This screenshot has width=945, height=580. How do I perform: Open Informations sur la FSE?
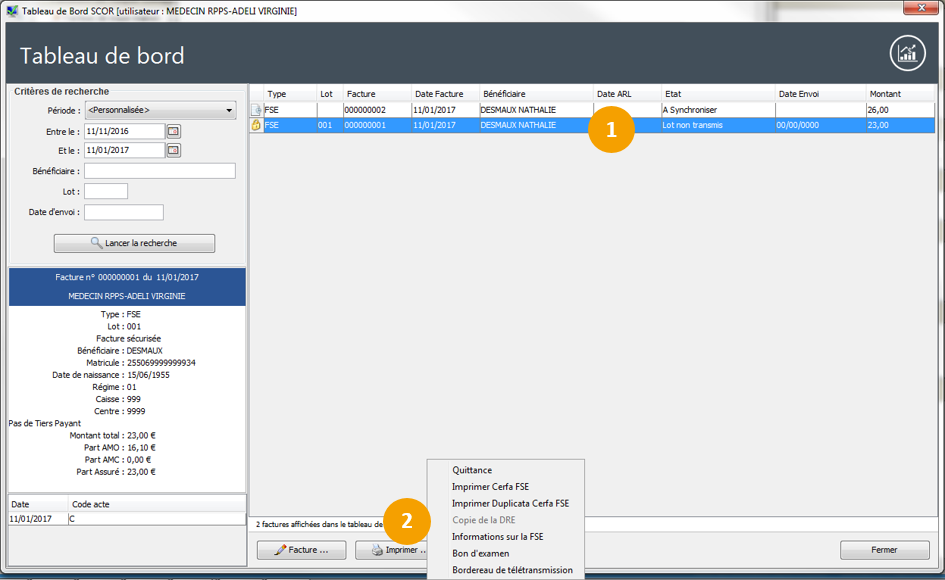tap(497, 537)
